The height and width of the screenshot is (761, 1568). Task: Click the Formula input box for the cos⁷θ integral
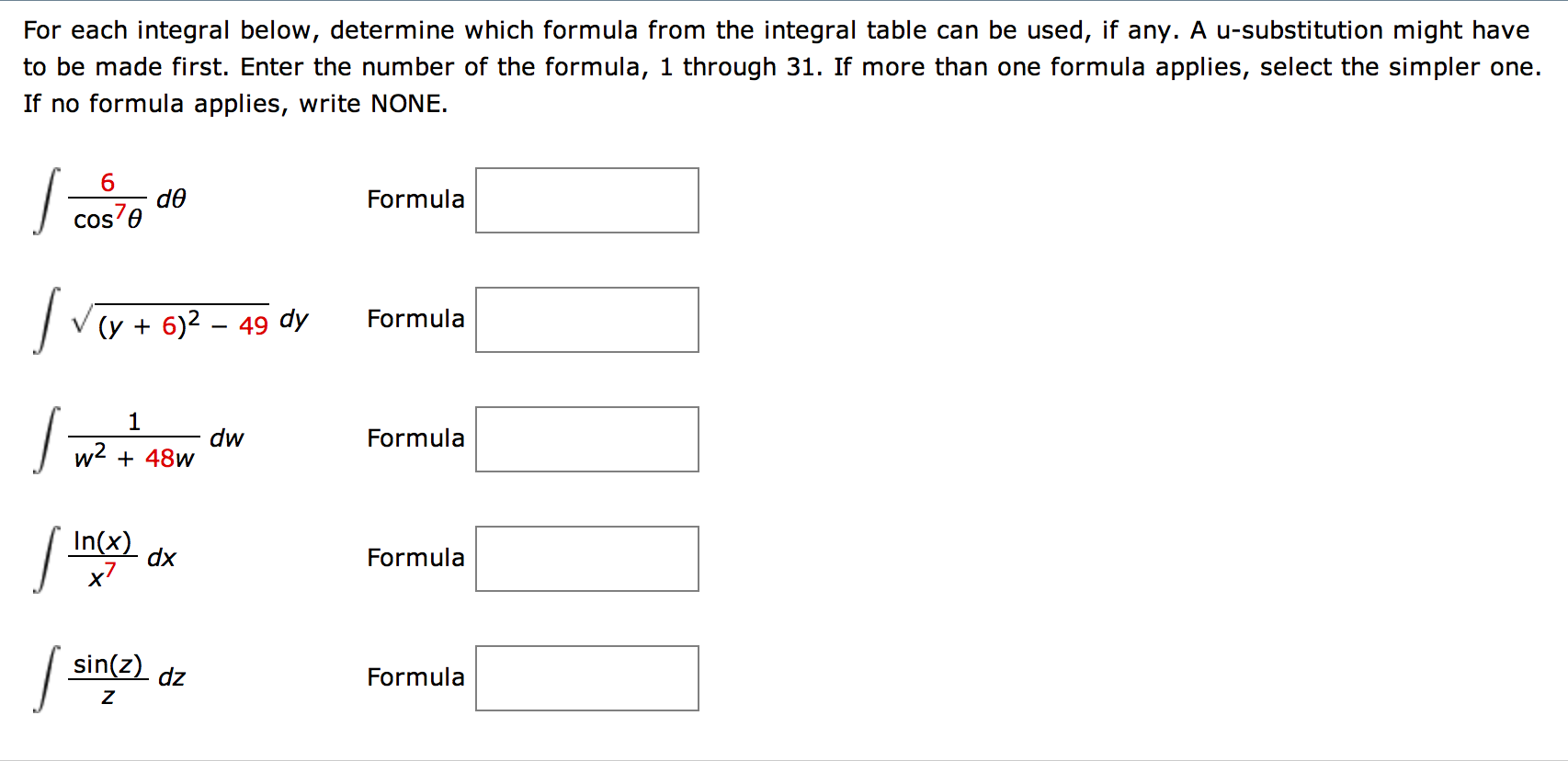click(x=585, y=199)
